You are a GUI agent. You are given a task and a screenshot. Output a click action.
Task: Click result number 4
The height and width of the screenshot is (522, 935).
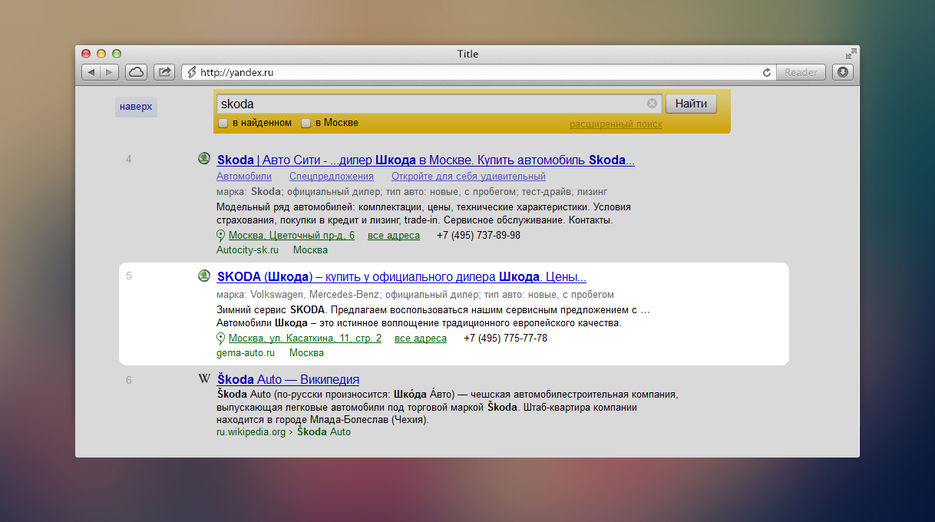128,159
